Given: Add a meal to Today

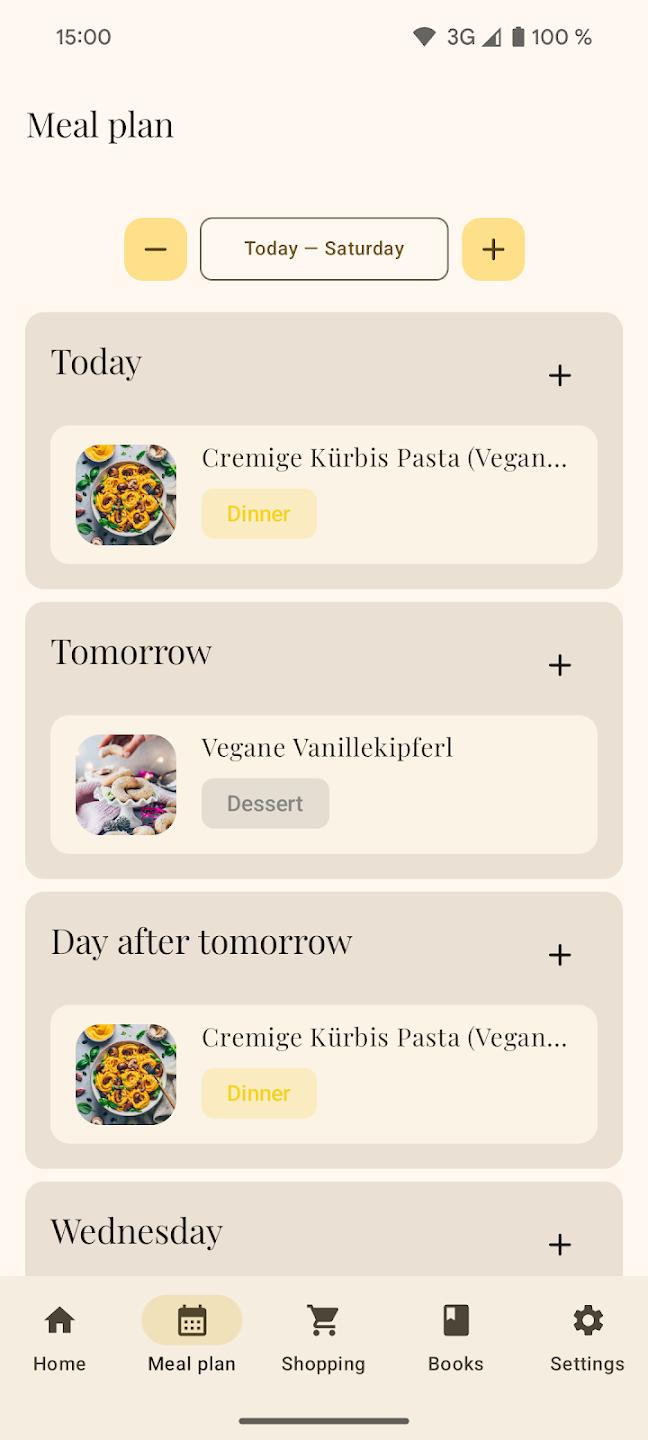Looking at the screenshot, I should coord(560,375).
